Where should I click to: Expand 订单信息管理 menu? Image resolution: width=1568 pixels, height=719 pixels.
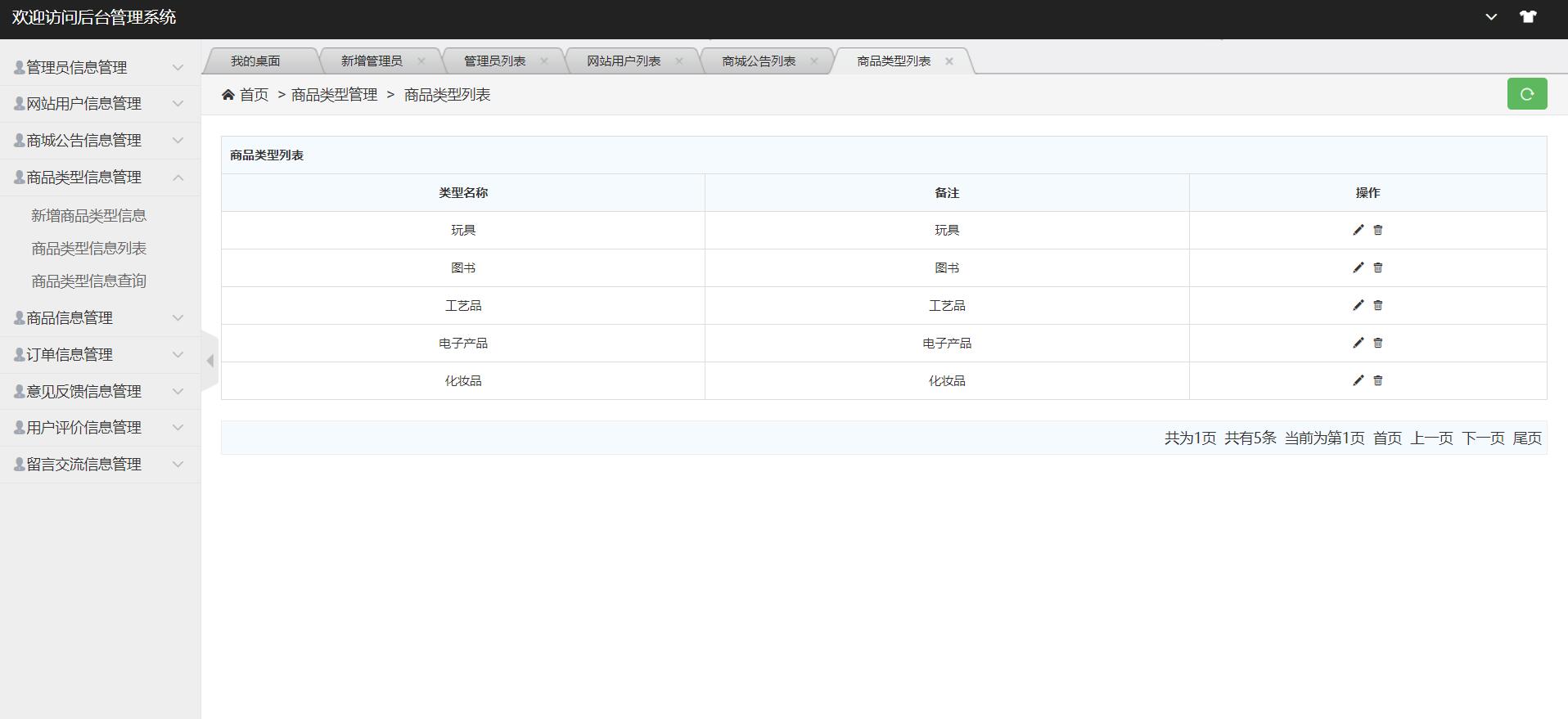tap(100, 354)
